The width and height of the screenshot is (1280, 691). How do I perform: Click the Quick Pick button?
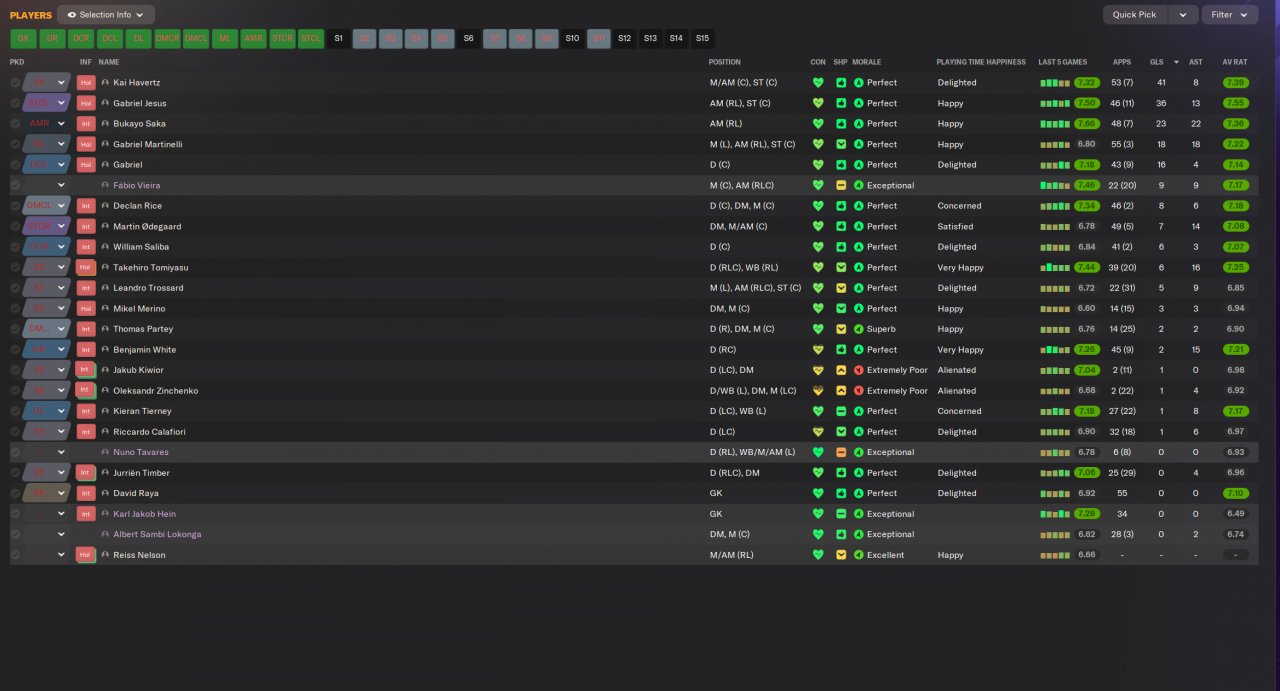click(1135, 15)
